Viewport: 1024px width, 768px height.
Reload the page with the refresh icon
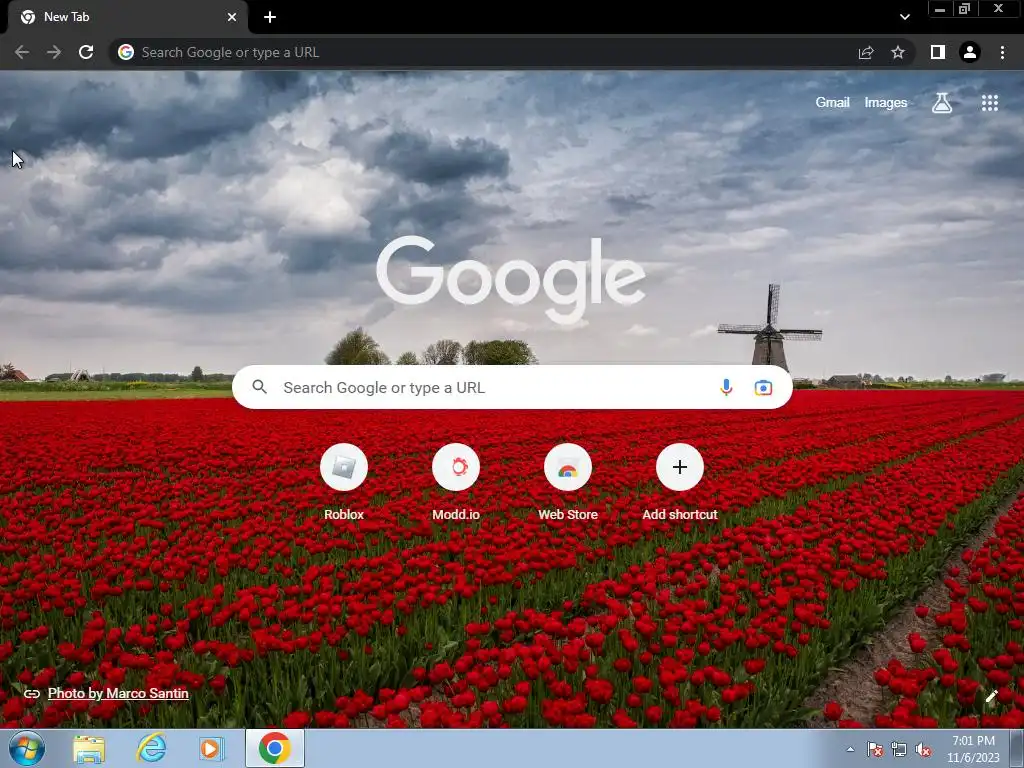pos(86,52)
